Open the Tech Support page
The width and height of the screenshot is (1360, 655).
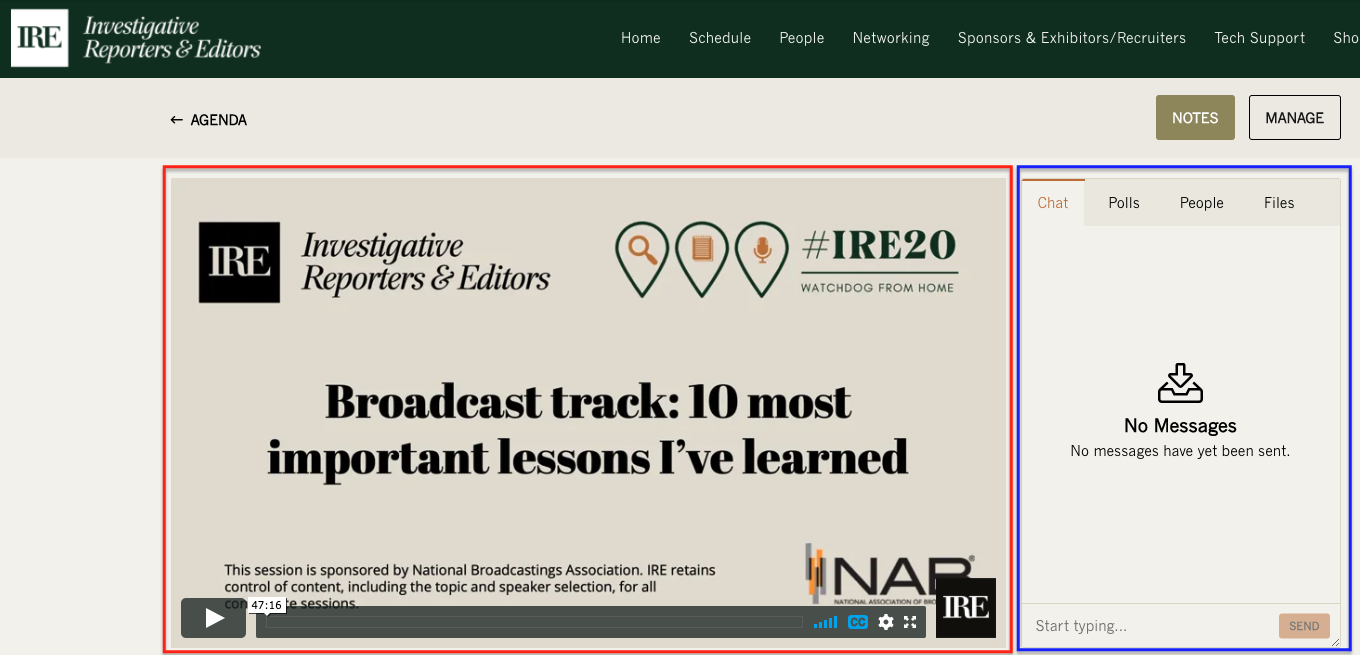[x=1260, y=38]
